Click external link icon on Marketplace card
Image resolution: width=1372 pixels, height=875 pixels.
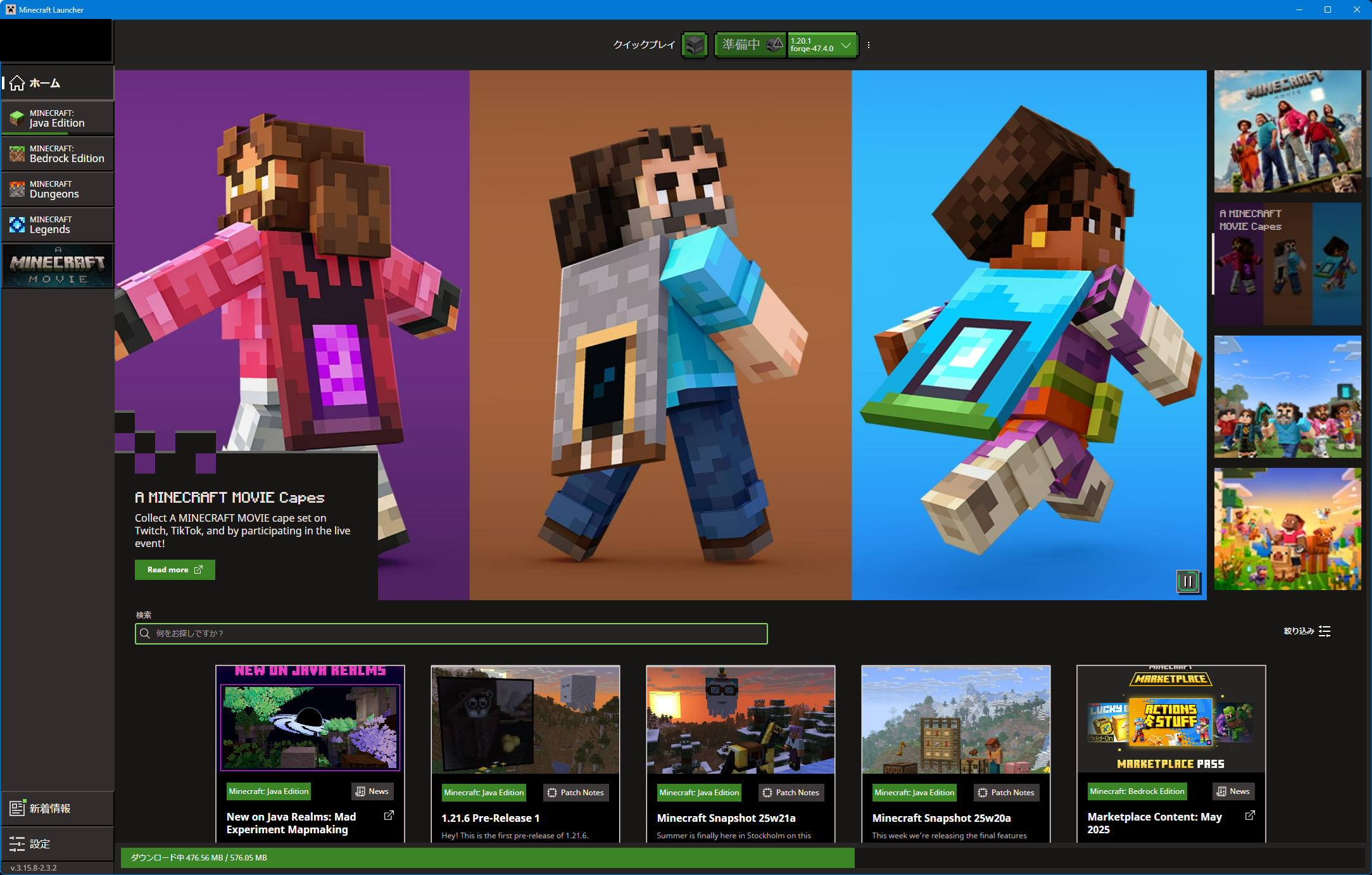click(x=1250, y=815)
